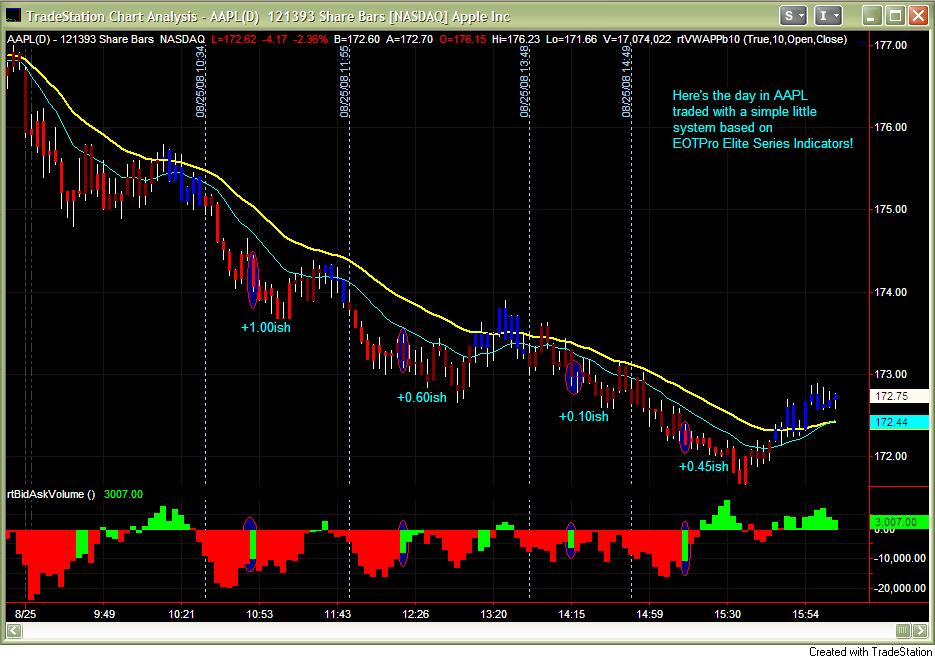Click the '+0.45ish' trade annotation
The image size is (935, 658).
(704, 467)
